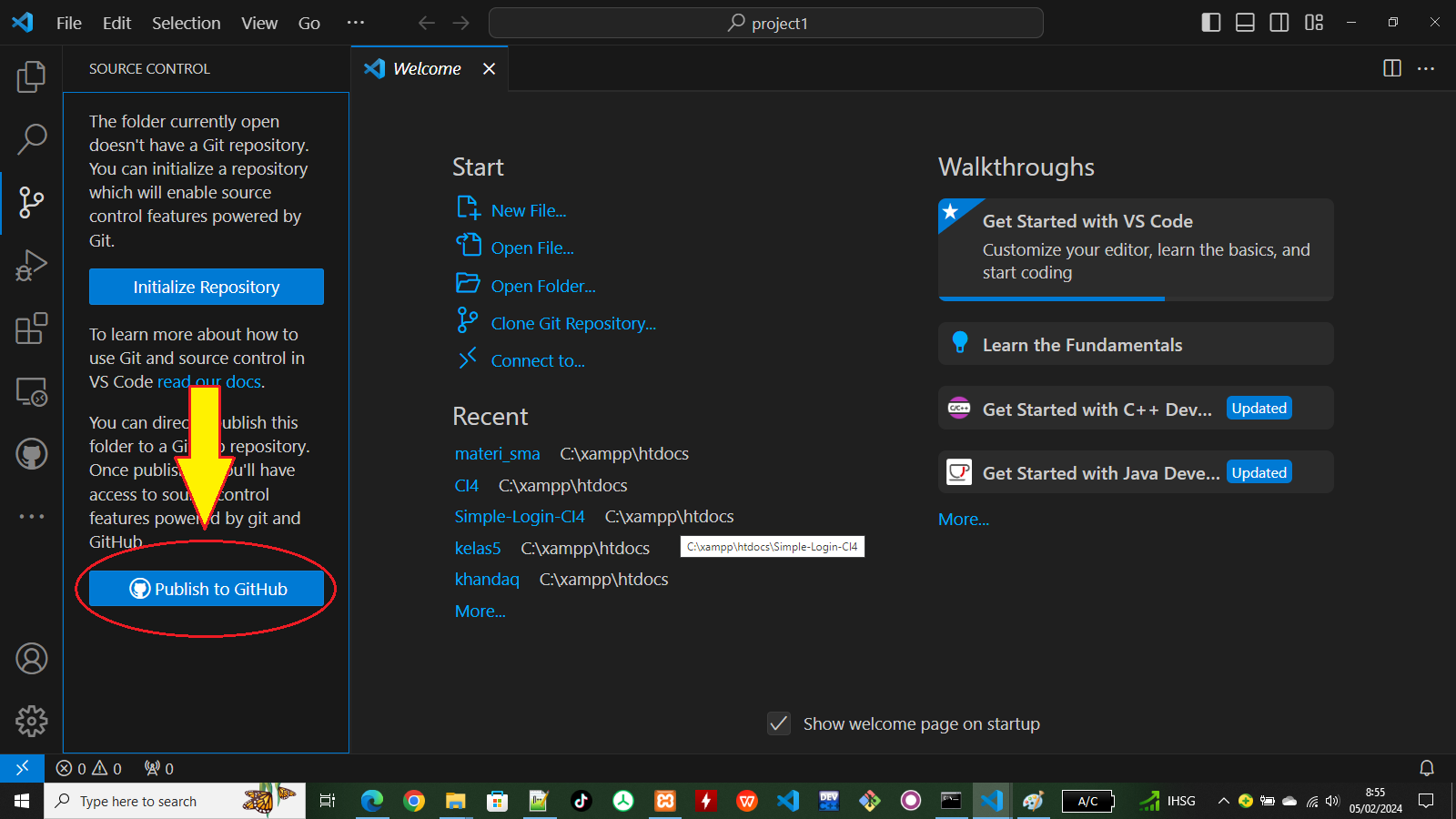Click Initialize Repository button
Screen dimensions: 1456x819
tap(207, 287)
